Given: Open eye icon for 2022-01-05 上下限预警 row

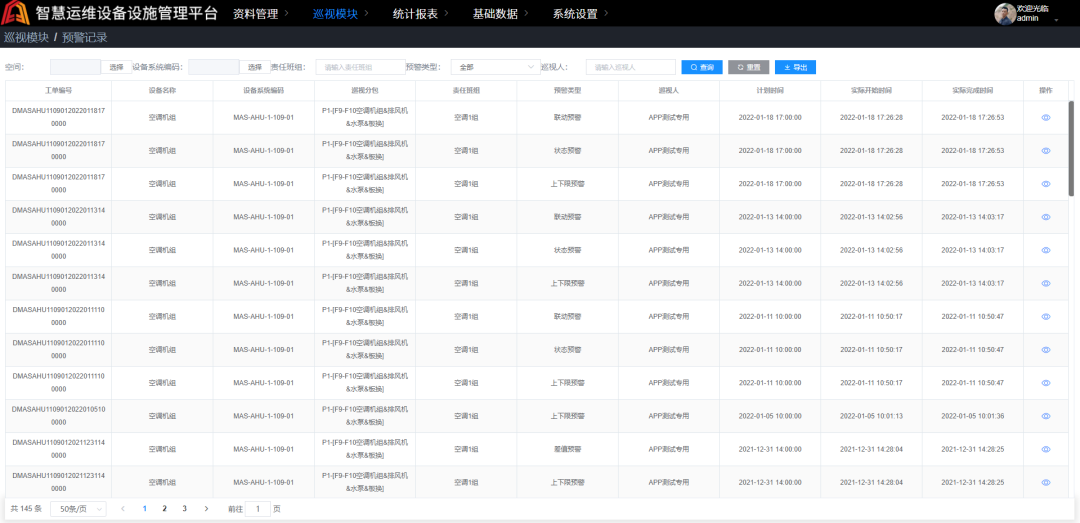Looking at the screenshot, I should (x=1046, y=416).
